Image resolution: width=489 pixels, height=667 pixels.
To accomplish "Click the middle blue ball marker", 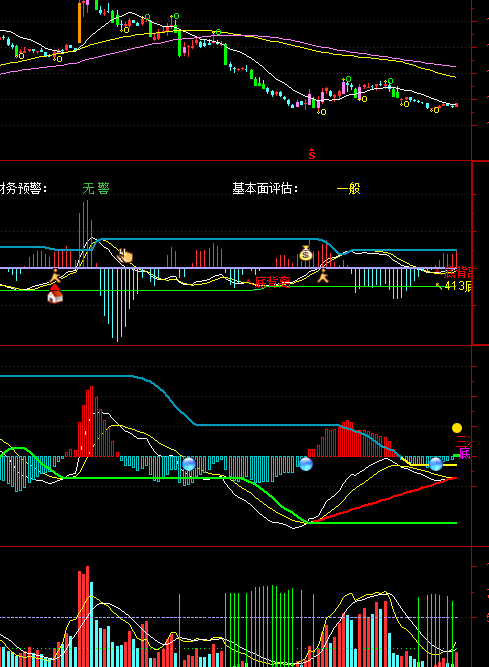I will pyautogui.click(x=306, y=464).
